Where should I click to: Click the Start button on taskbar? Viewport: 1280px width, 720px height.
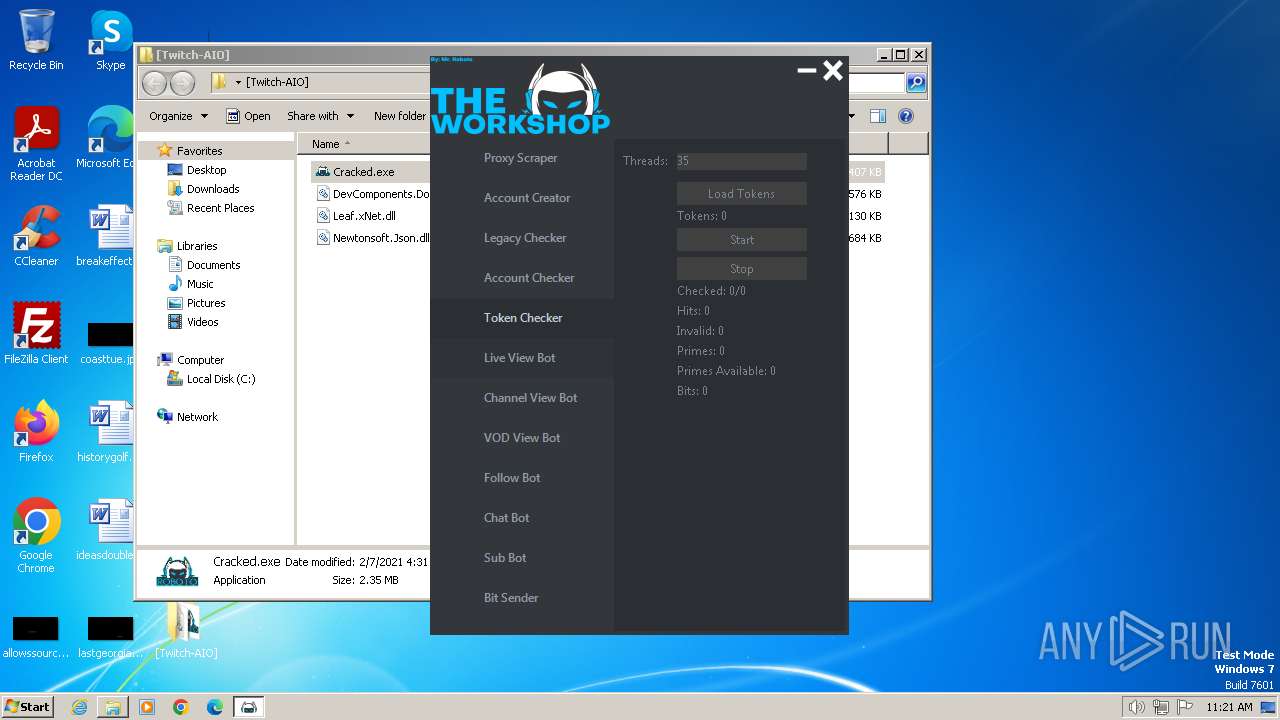(x=28, y=707)
